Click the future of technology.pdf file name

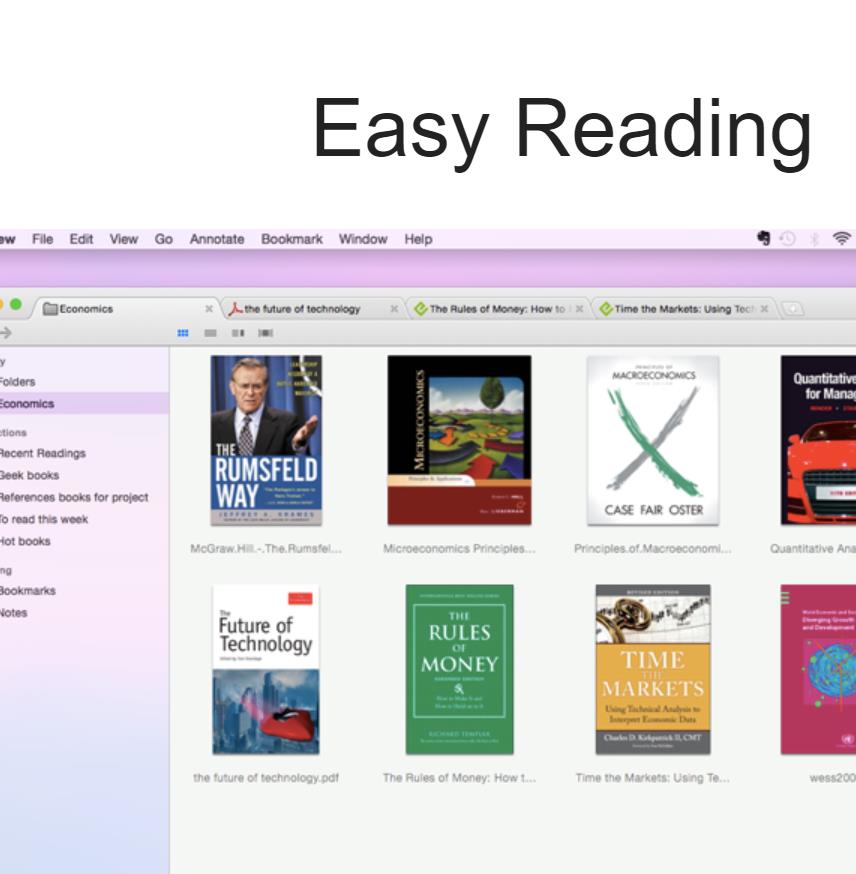click(x=266, y=778)
